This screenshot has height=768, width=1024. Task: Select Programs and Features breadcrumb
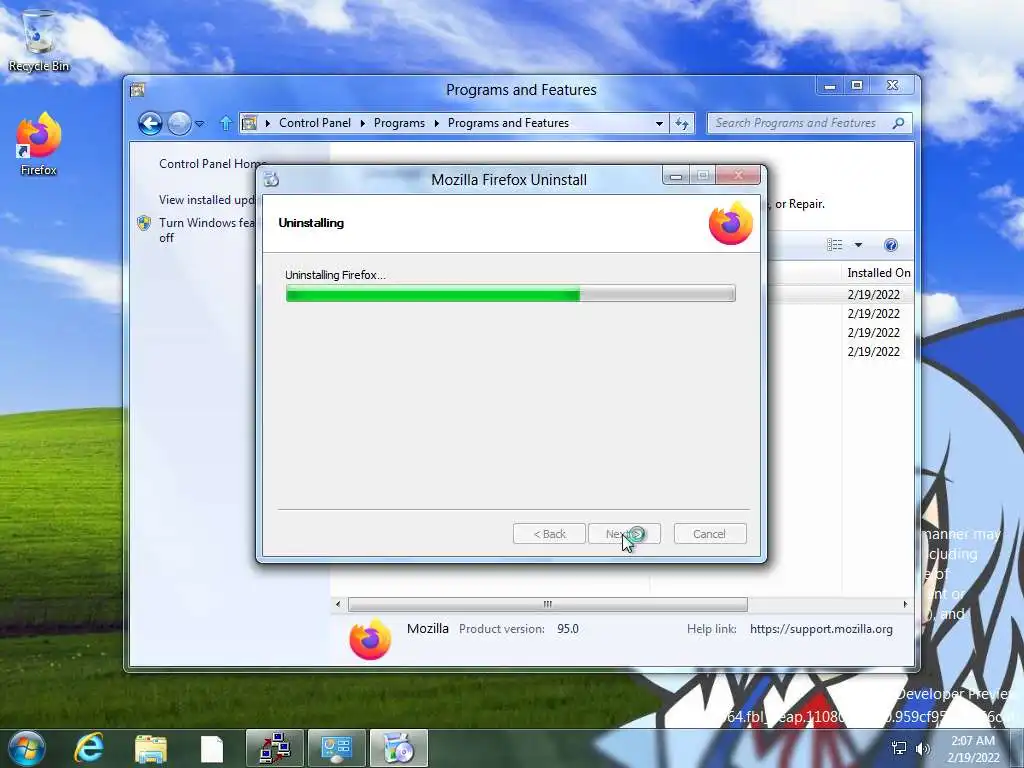508,123
